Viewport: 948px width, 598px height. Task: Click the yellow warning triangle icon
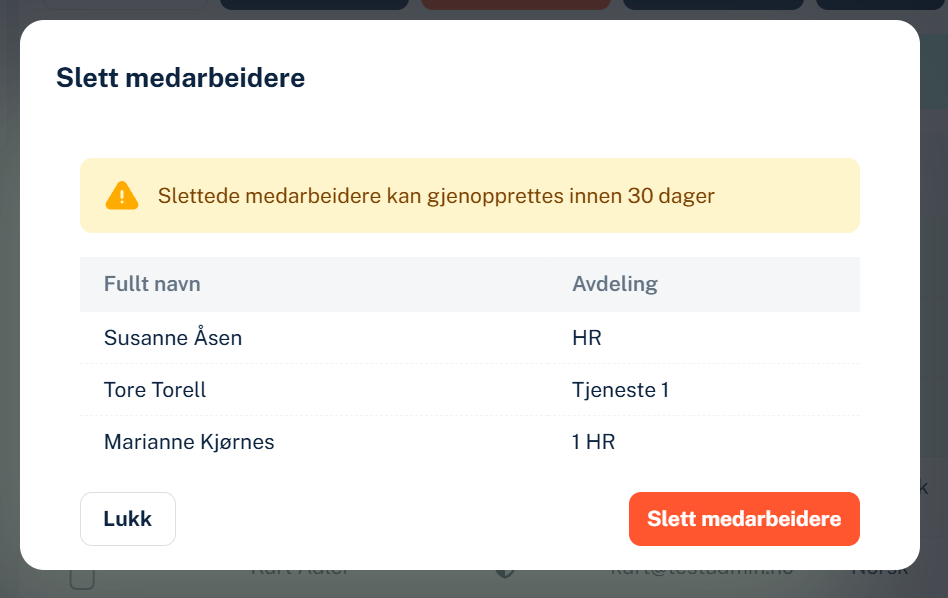pos(122,195)
